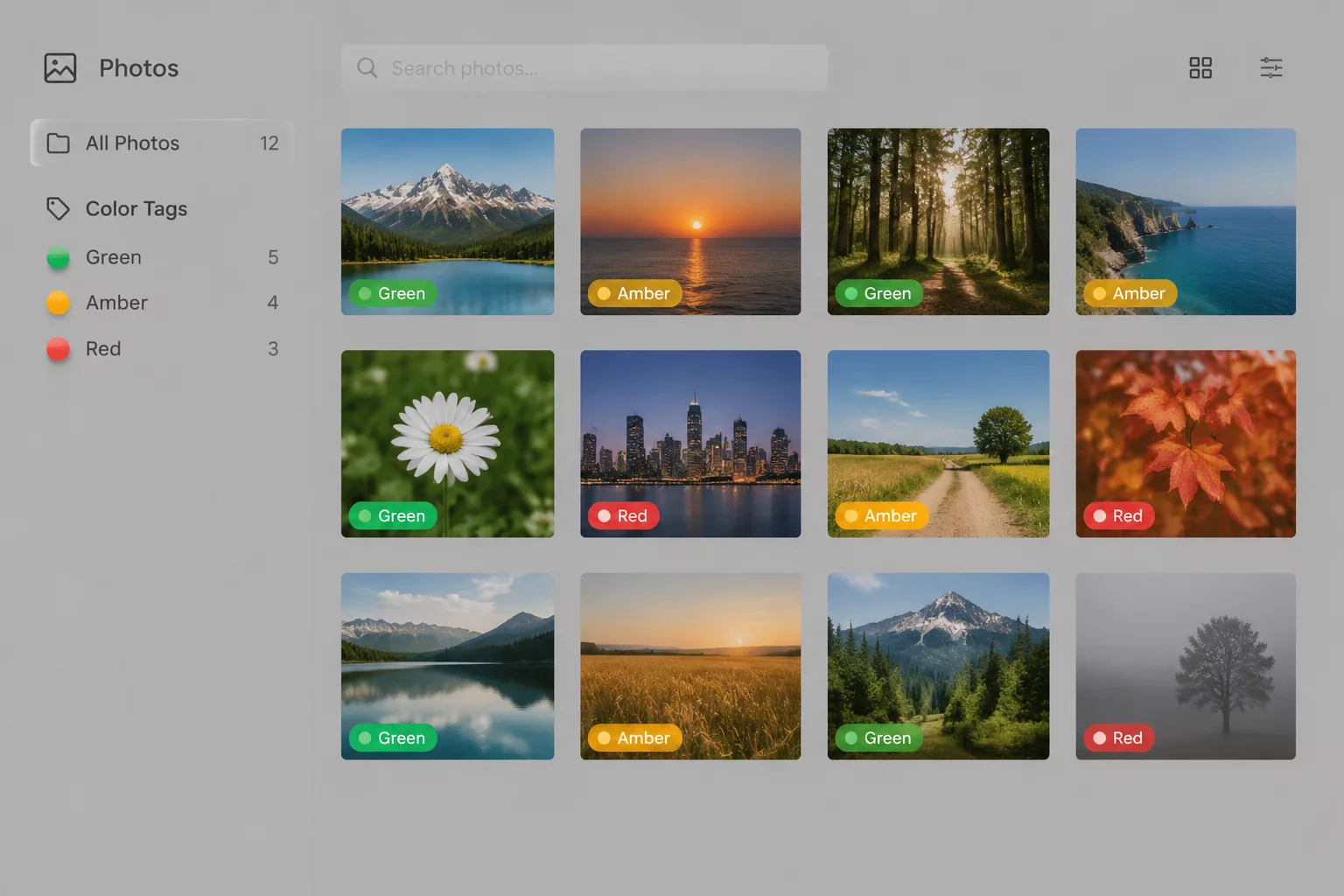Image resolution: width=1344 pixels, height=896 pixels.
Task: Open the mountain with pine trees photo
Action: tap(938, 666)
